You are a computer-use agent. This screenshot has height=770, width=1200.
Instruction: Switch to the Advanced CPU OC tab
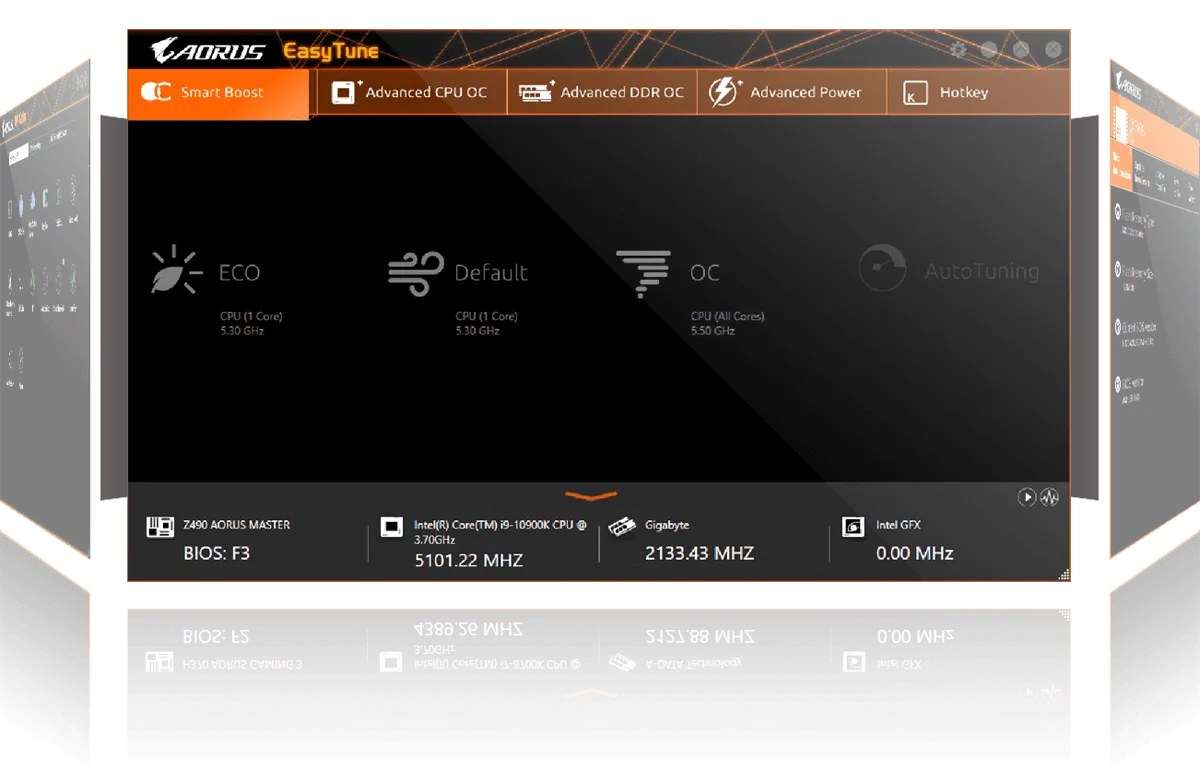point(411,91)
